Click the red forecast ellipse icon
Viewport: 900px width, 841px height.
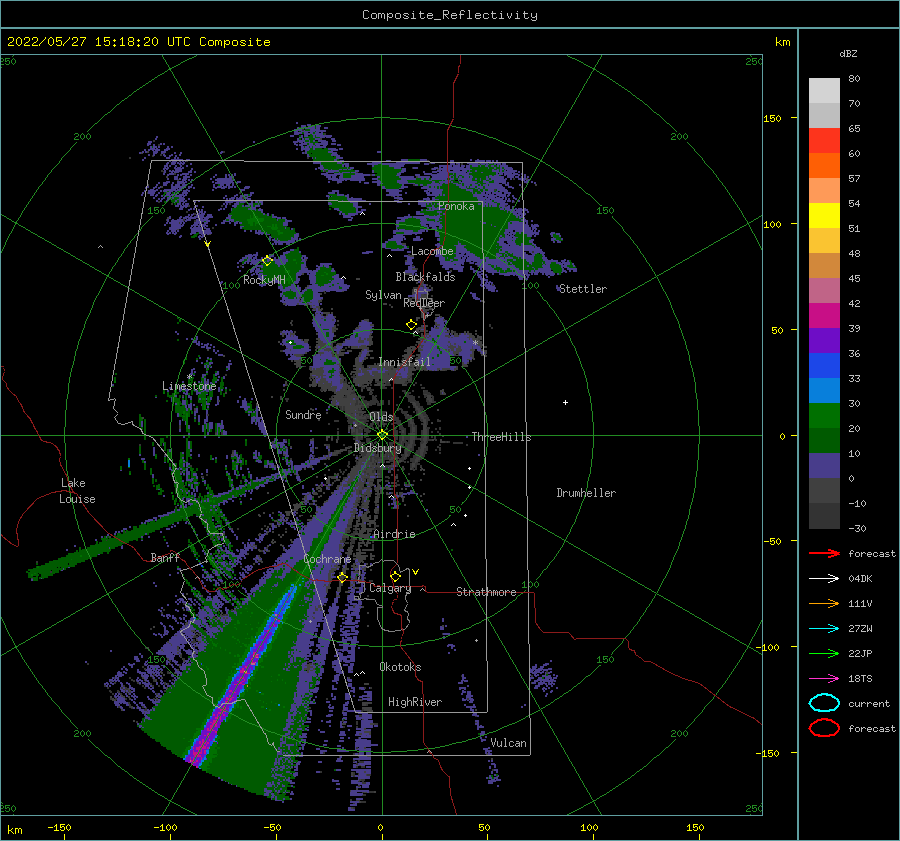[x=824, y=728]
